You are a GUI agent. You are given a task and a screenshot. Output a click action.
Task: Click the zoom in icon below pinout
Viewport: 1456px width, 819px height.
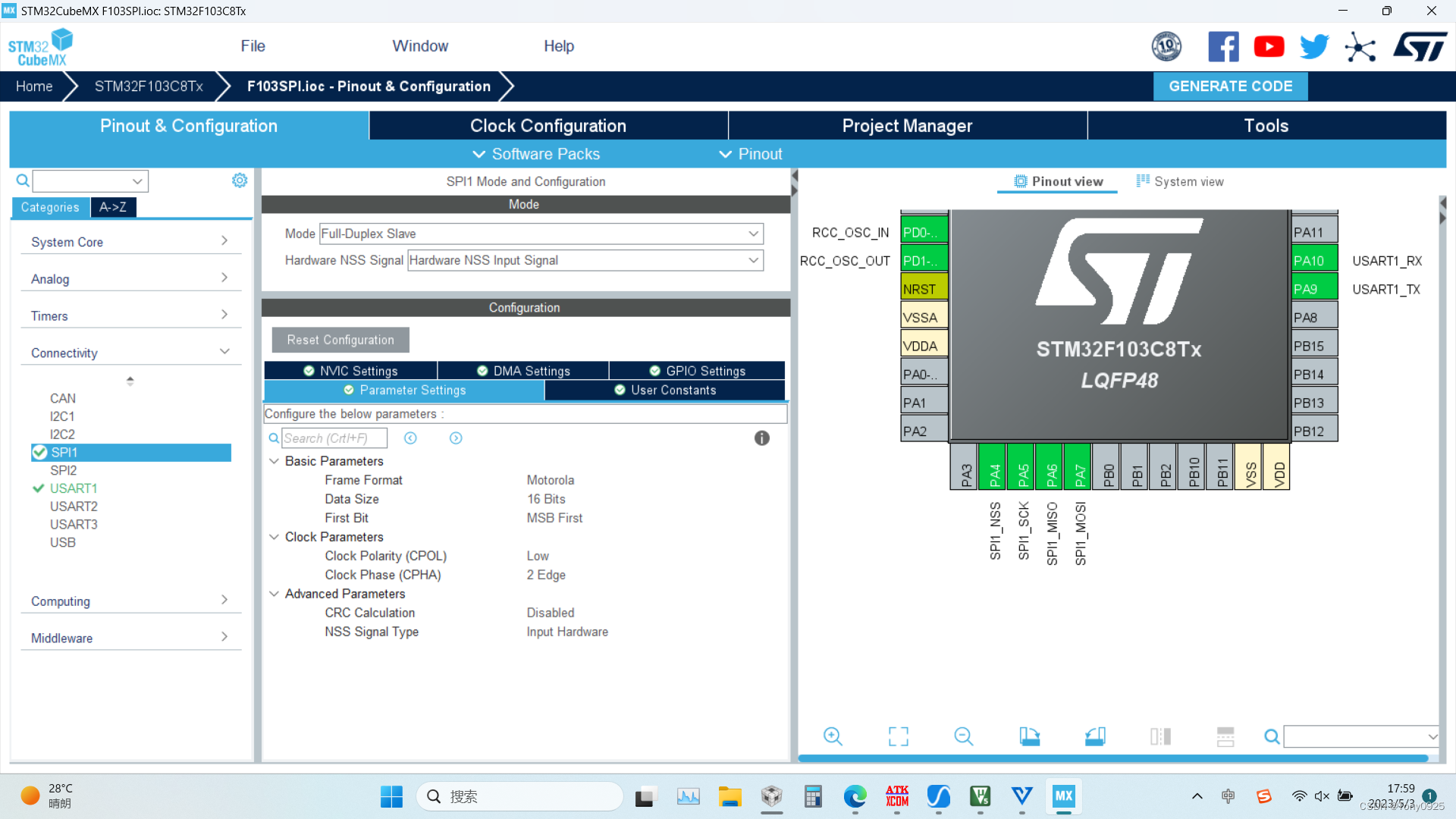click(833, 736)
